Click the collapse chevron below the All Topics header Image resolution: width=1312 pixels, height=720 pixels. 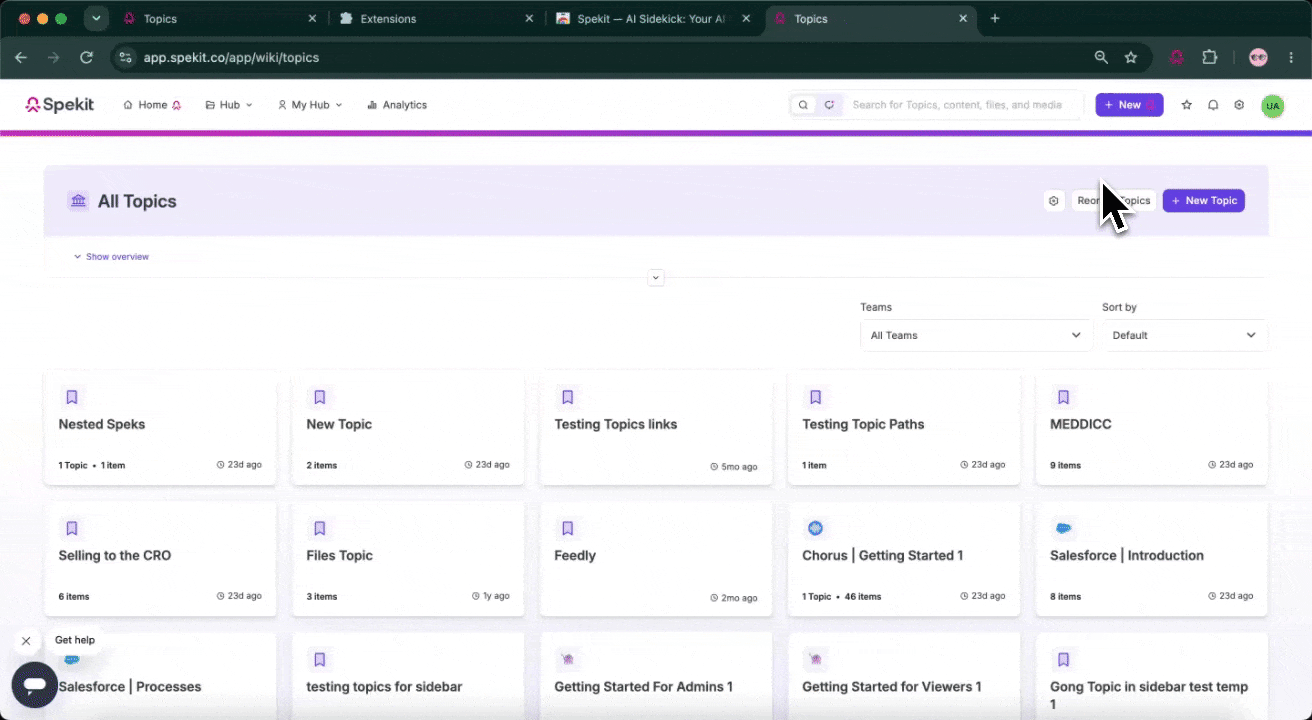[656, 277]
